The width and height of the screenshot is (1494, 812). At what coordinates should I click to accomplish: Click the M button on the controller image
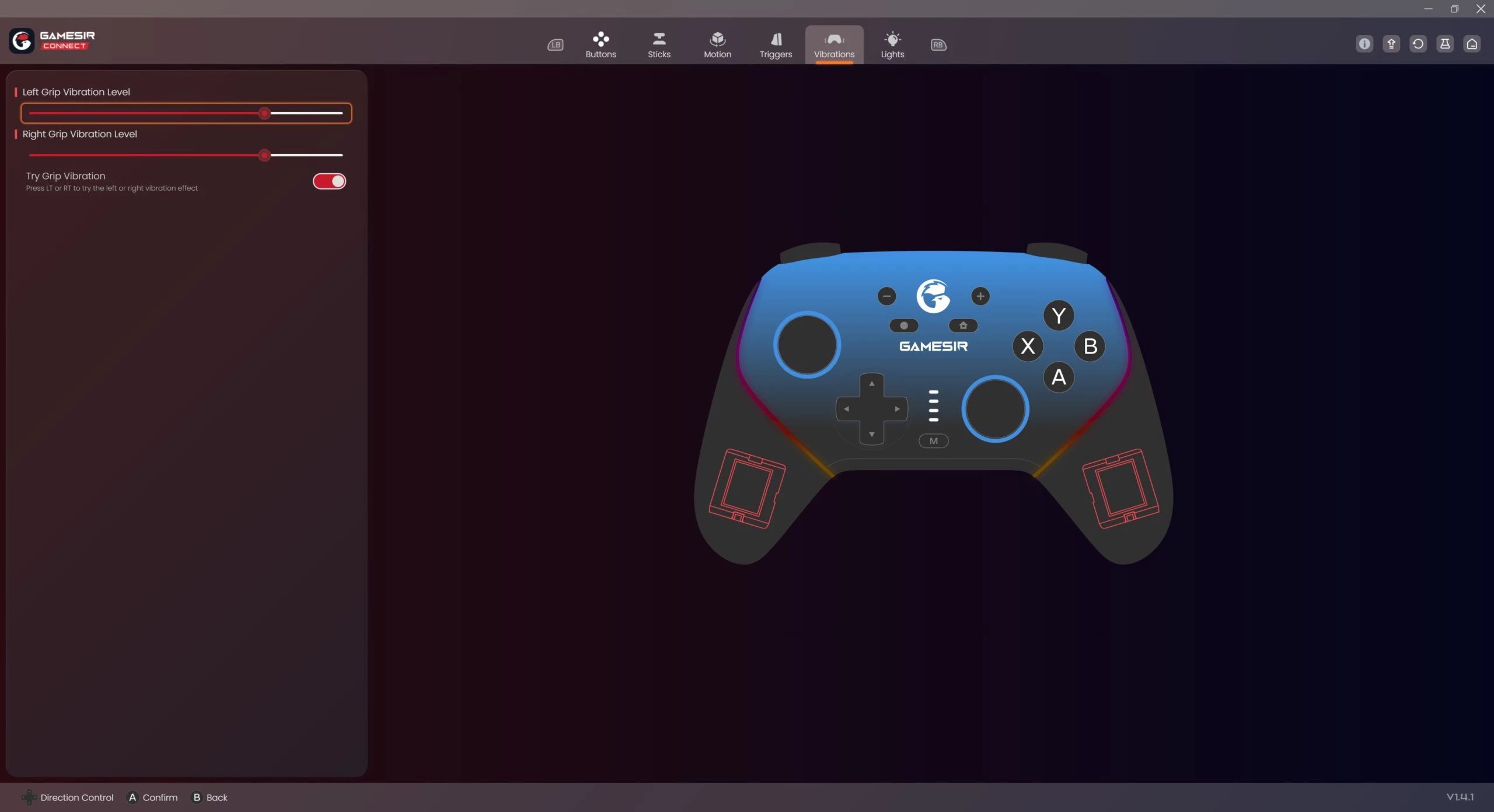(933, 441)
